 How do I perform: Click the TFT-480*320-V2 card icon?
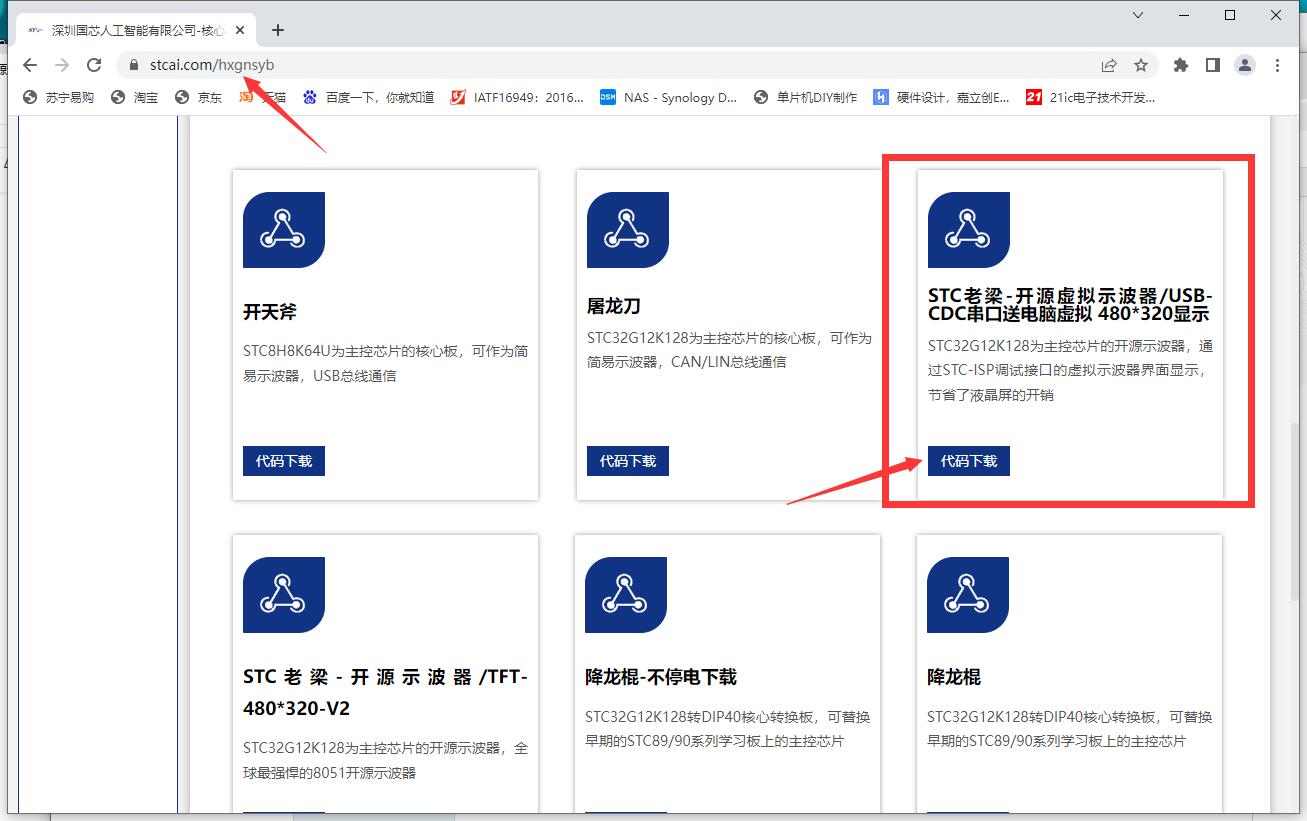pyautogui.click(x=284, y=595)
